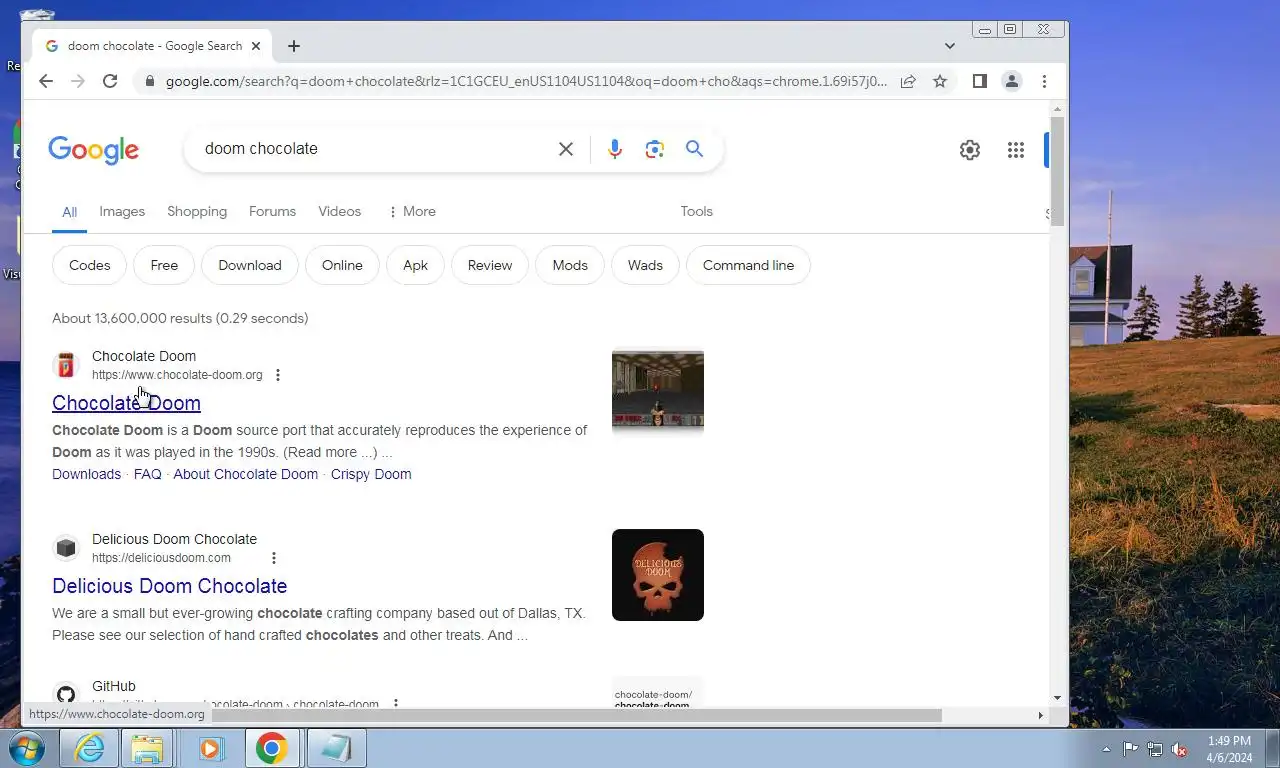Clear search box with X icon
The height and width of the screenshot is (768, 1280).
coord(566,149)
